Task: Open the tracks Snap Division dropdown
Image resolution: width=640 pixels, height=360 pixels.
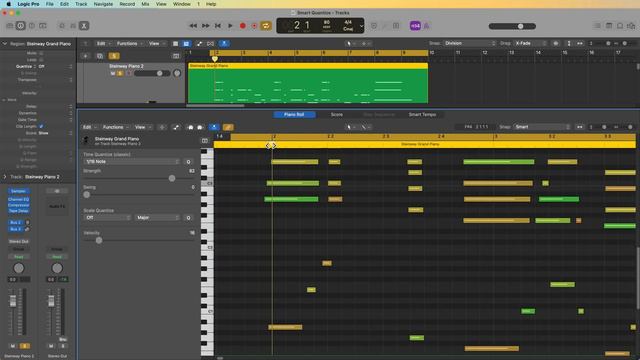Action: click(469, 43)
